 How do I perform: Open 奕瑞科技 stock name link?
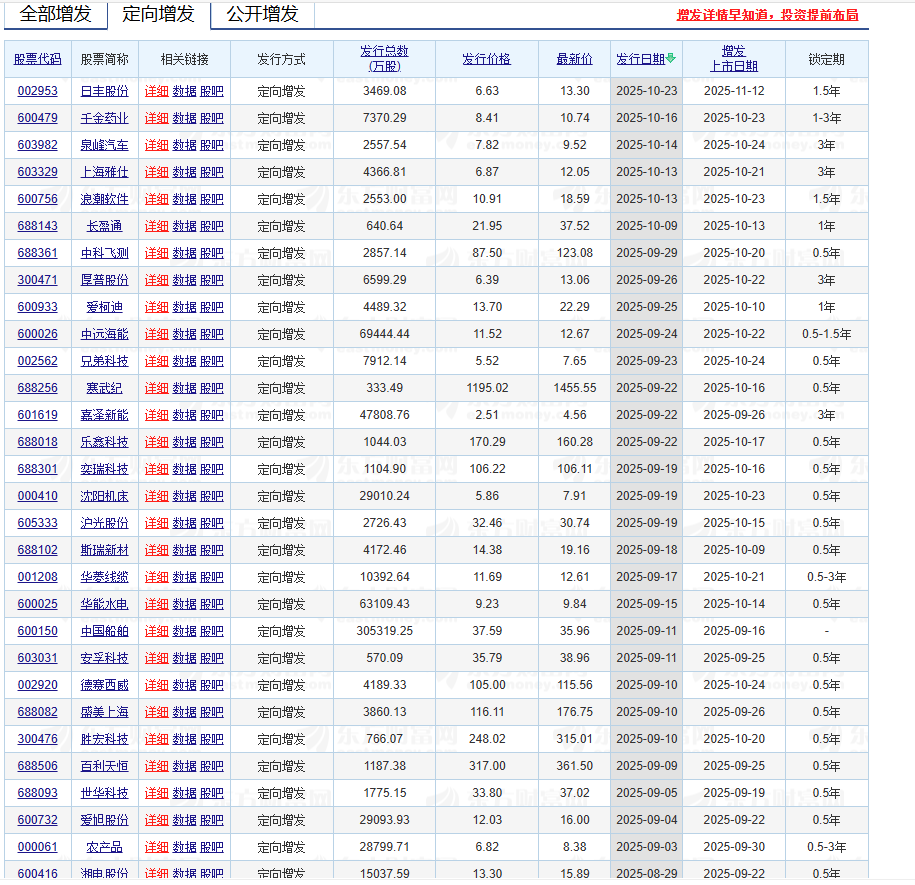point(104,469)
